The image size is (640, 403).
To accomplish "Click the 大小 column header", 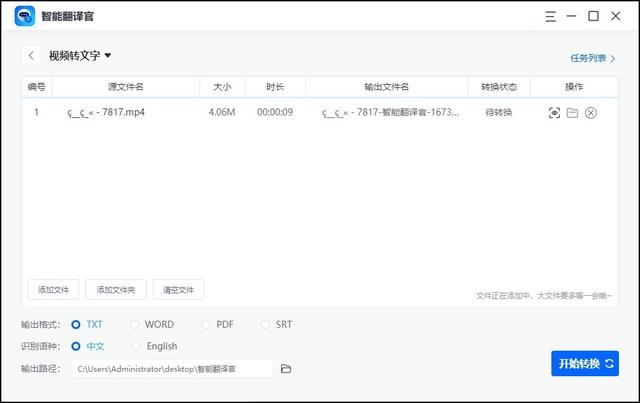I will click(x=222, y=87).
